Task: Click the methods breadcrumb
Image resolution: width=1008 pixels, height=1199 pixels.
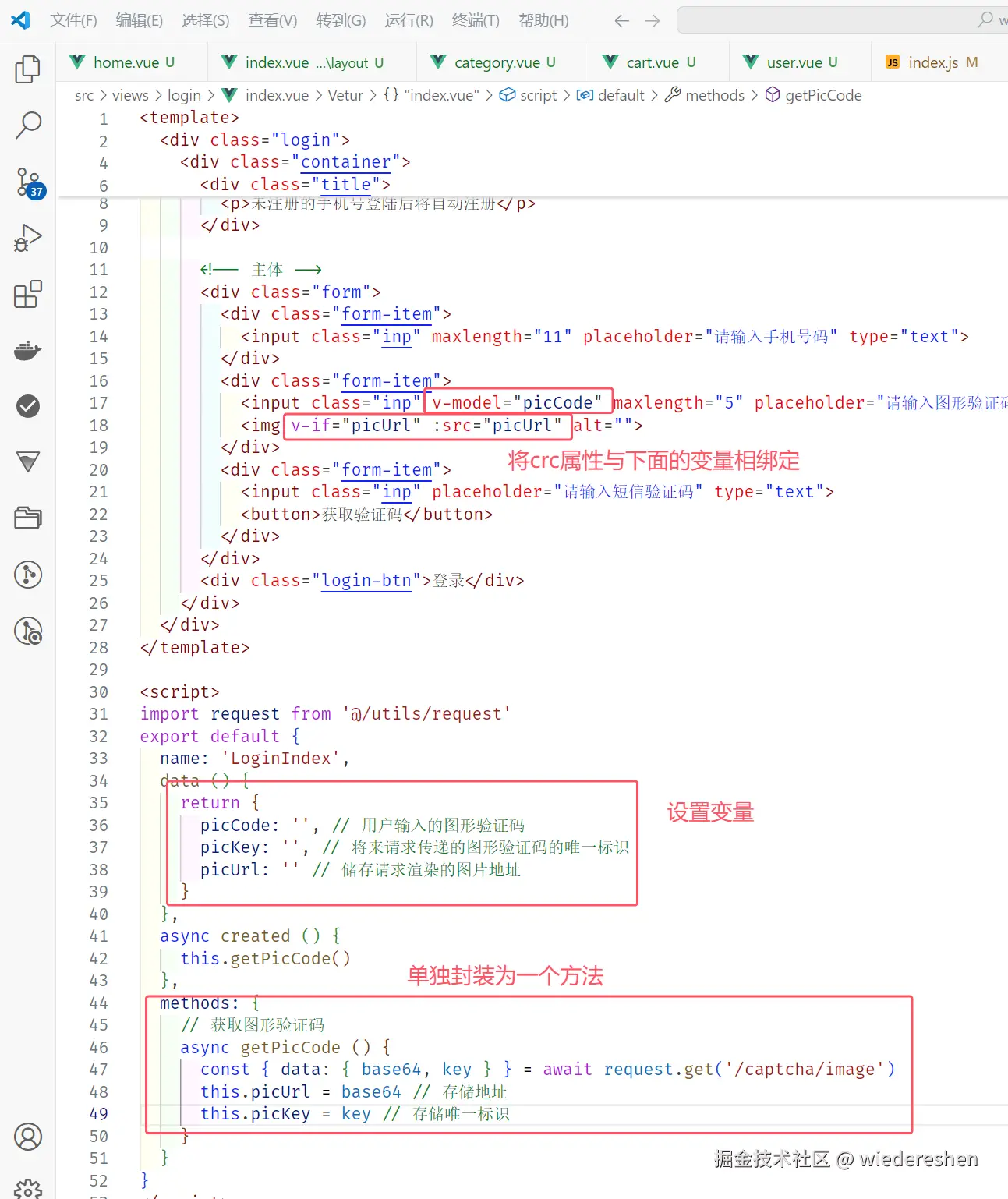Action: tap(705, 95)
